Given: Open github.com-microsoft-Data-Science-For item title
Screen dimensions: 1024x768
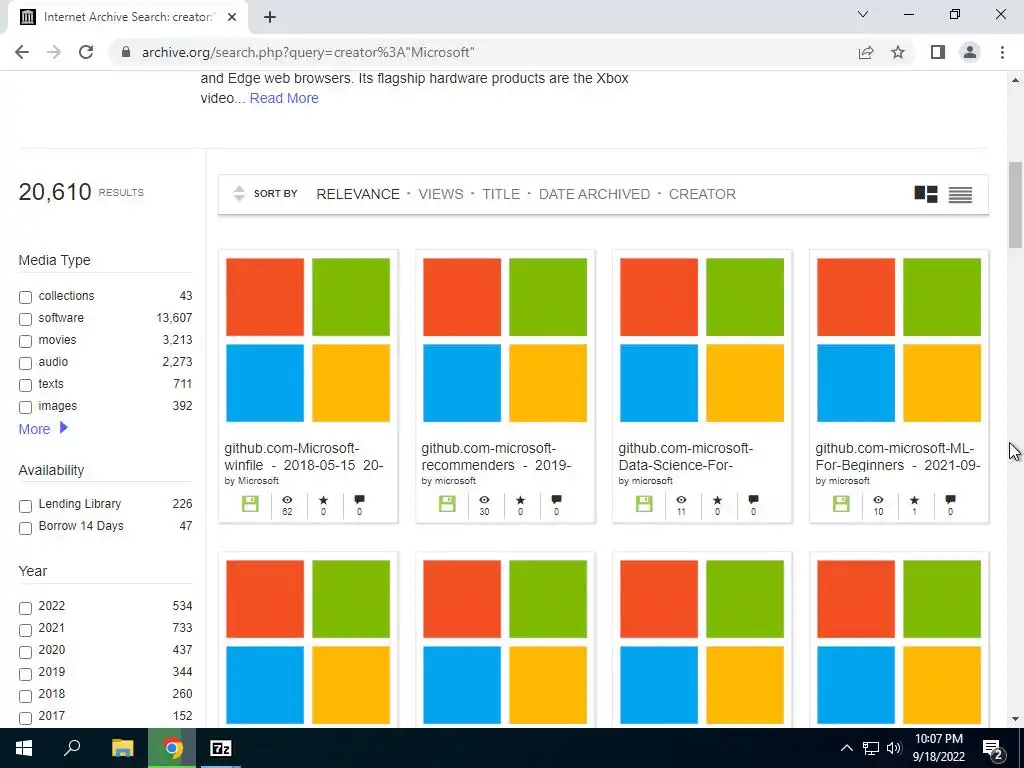Looking at the screenshot, I should click(x=686, y=456).
